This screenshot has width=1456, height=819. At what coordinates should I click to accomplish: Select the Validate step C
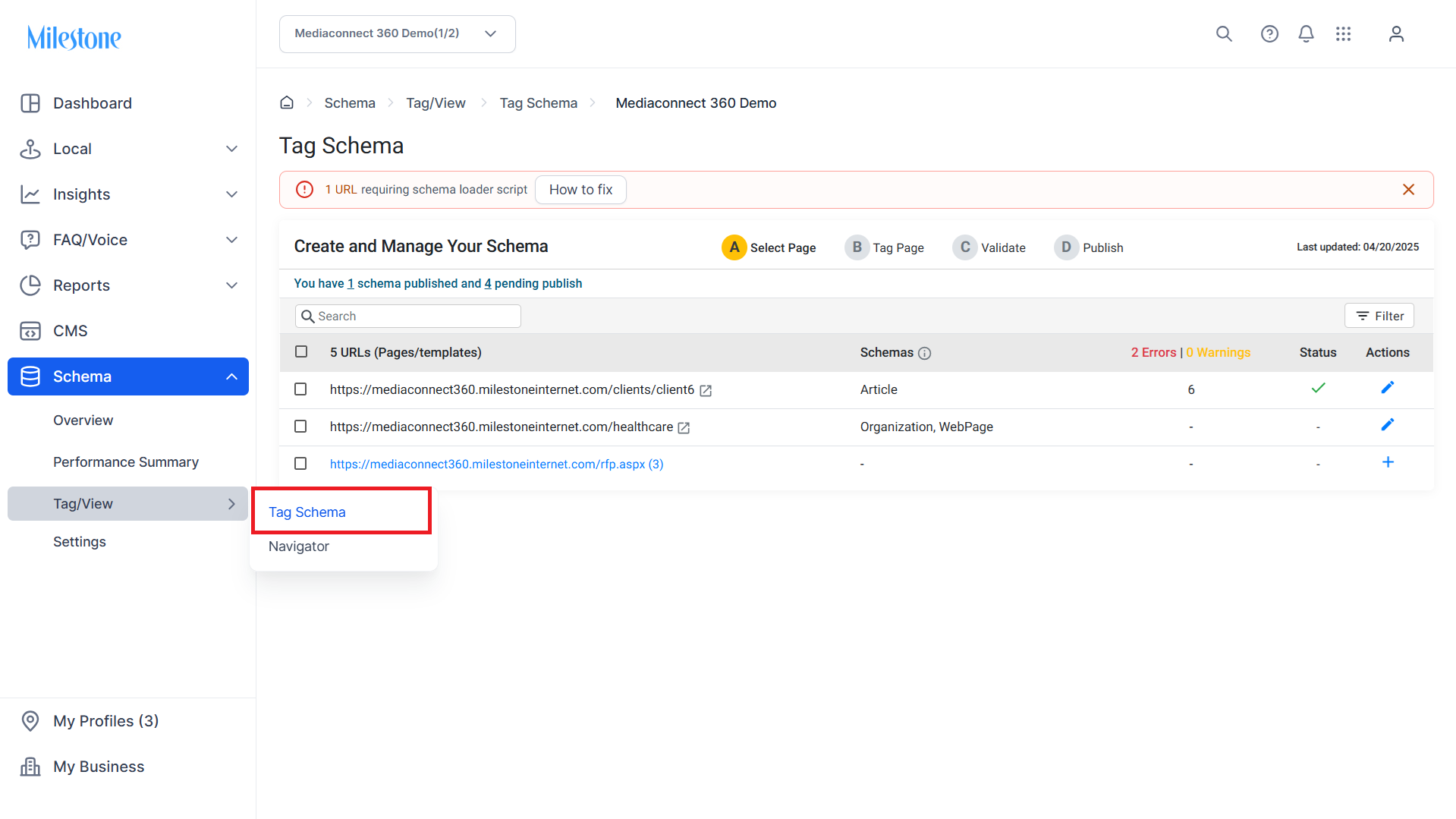pyautogui.click(x=989, y=247)
